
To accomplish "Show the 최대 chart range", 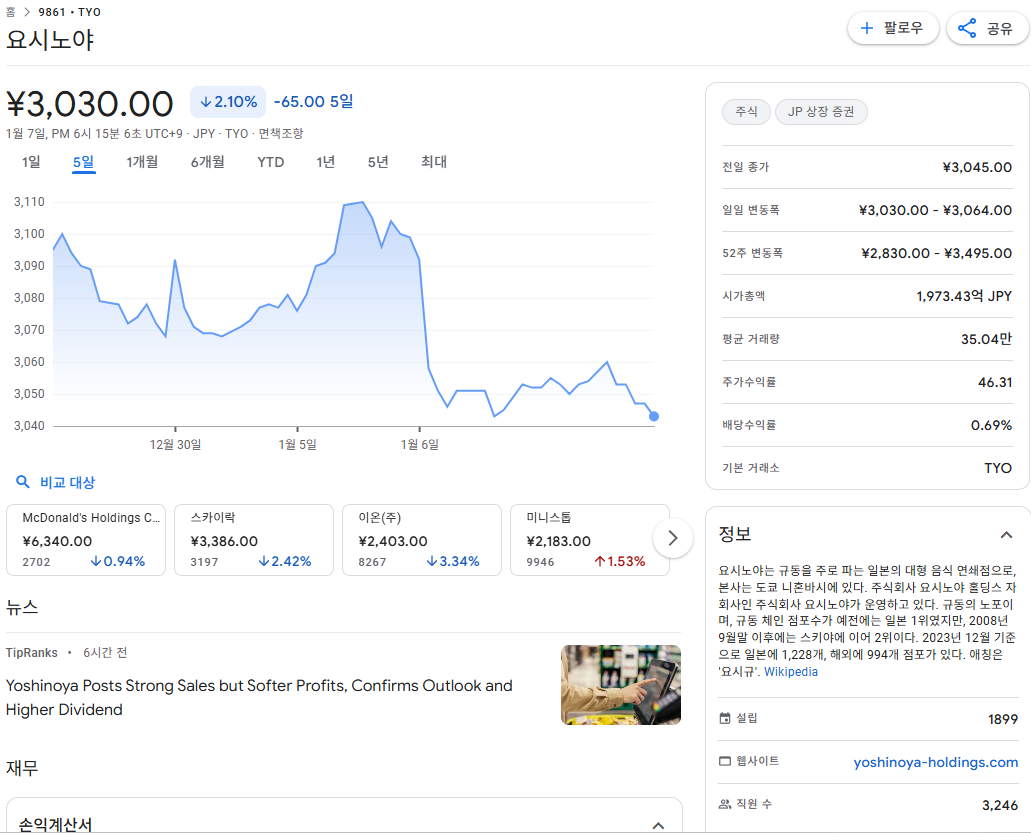I will (434, 162).
